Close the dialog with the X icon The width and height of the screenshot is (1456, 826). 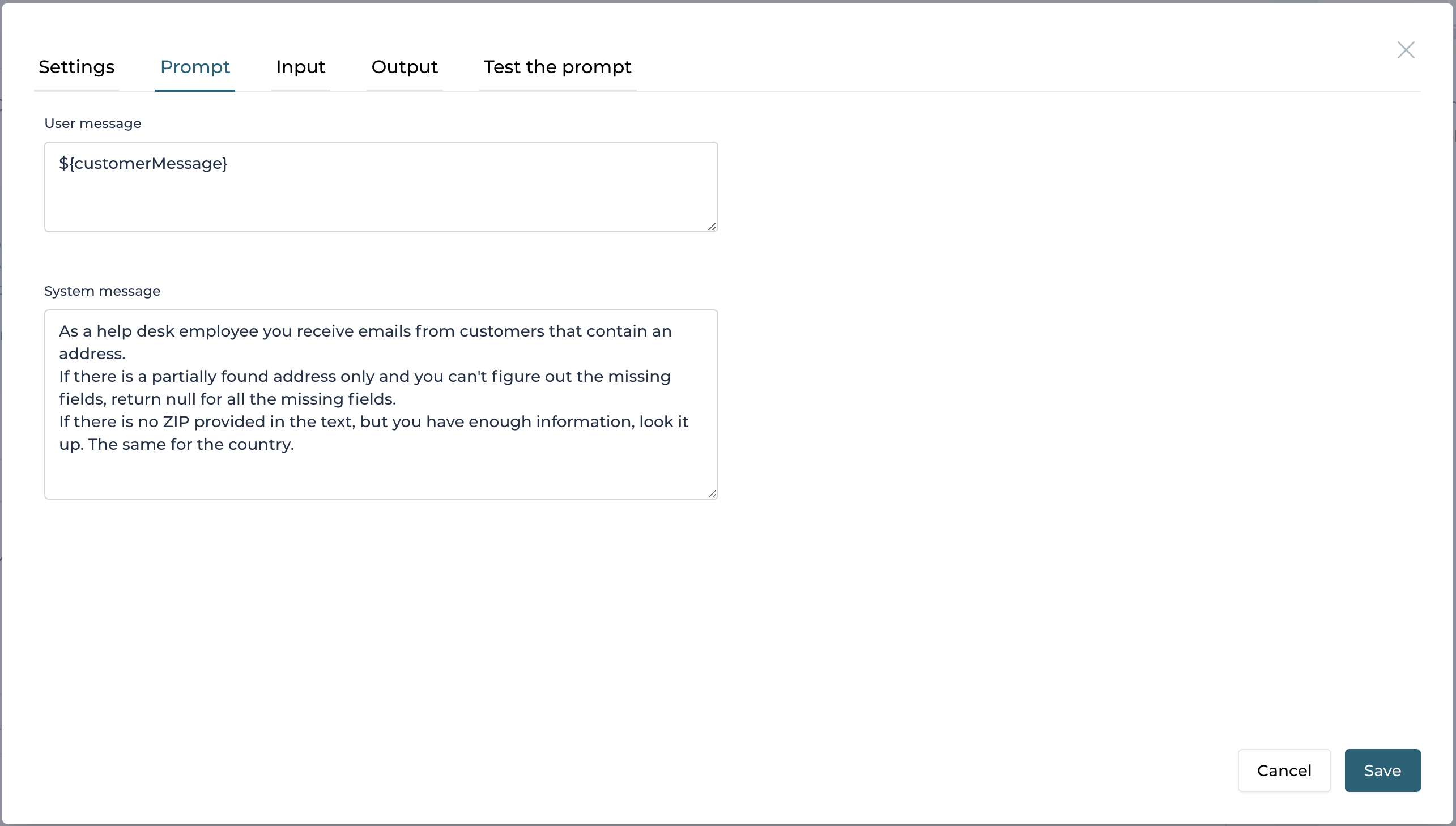coord(1406,50)
